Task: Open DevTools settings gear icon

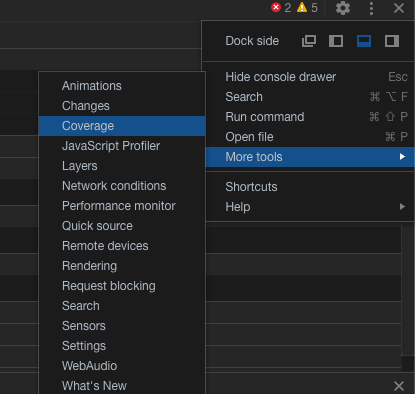Action: click(343, 8)
